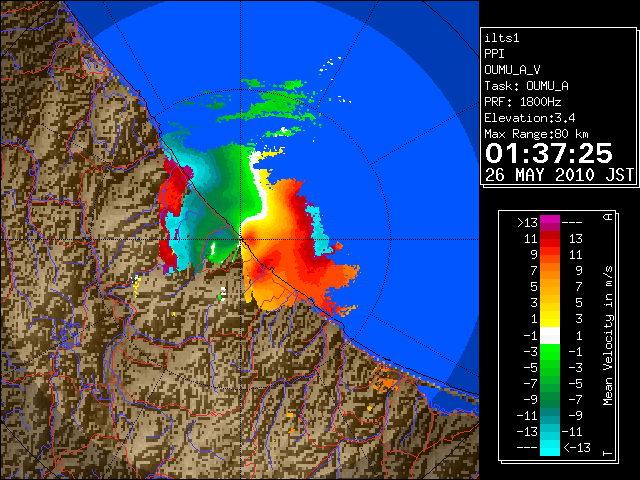Click the "T" marker at the legend bottom
Screen dimensions: 640x480
click(608, 453)
